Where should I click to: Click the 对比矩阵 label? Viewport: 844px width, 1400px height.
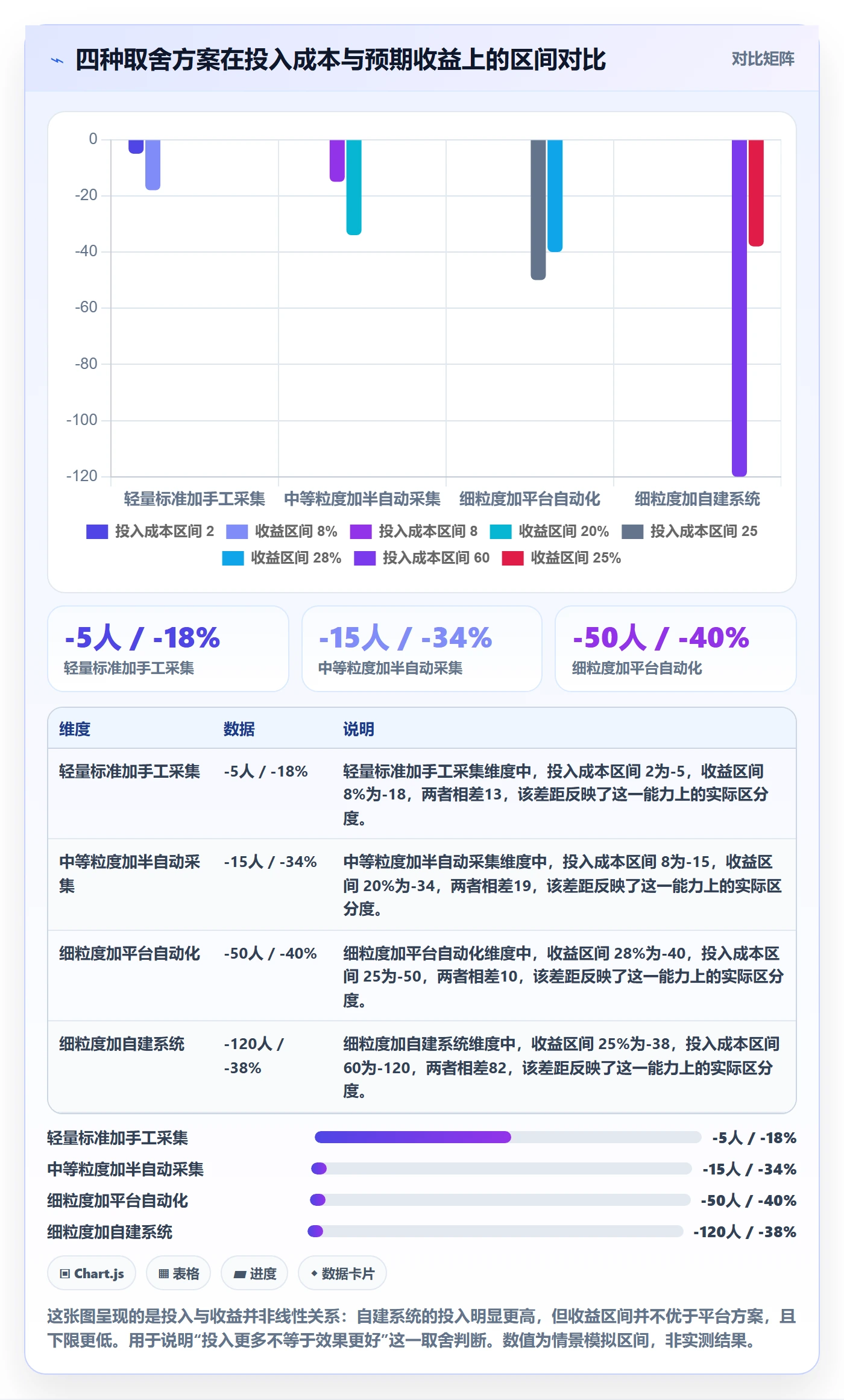pos(763,58)
